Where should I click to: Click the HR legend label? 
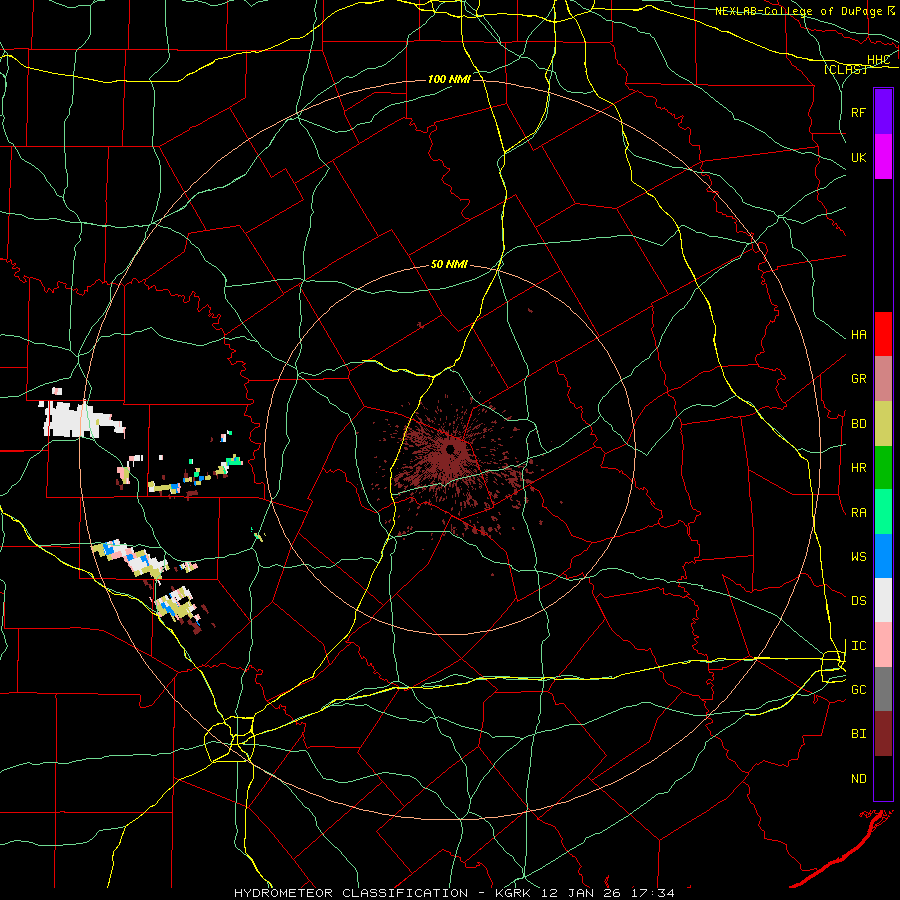tap(858, 468)
